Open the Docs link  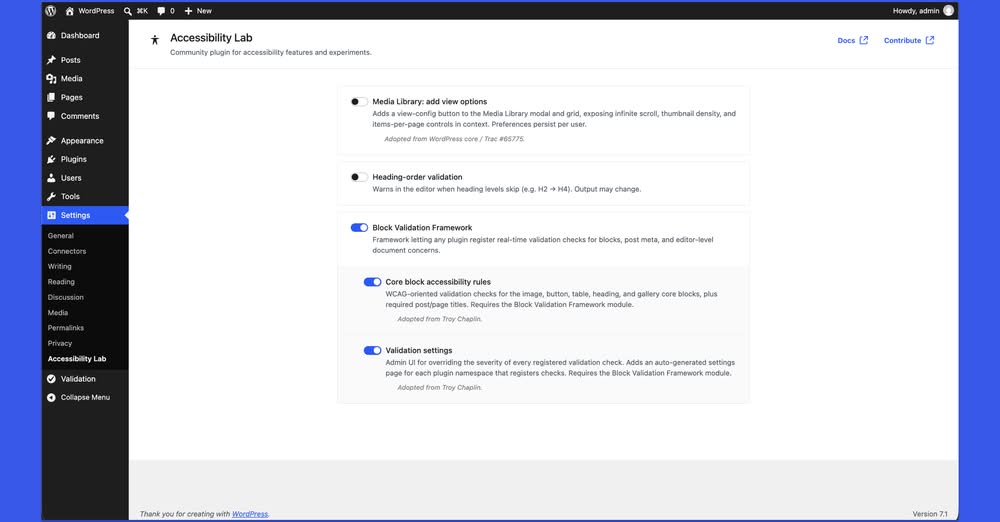[x=853, y=40]
